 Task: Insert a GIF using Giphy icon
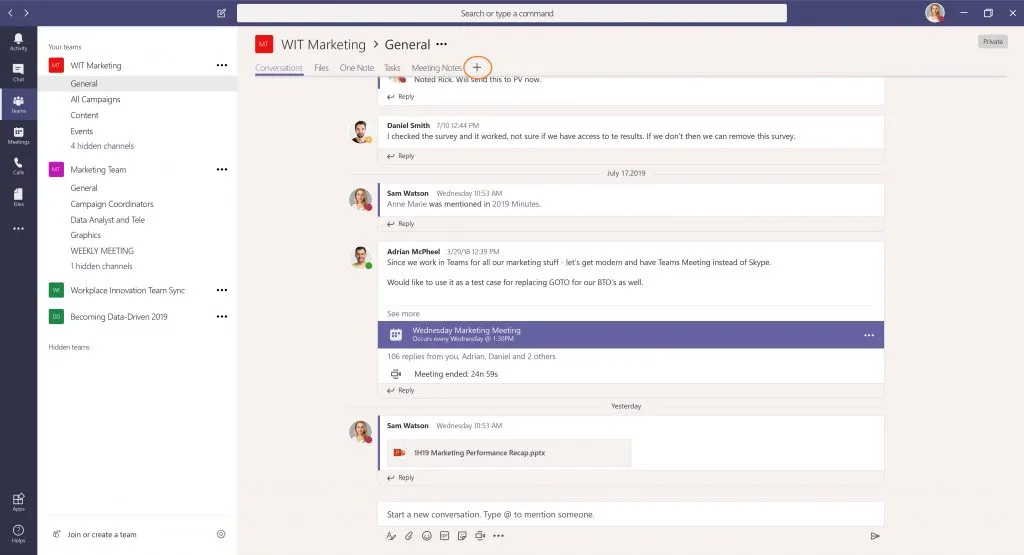pos(444,536)
